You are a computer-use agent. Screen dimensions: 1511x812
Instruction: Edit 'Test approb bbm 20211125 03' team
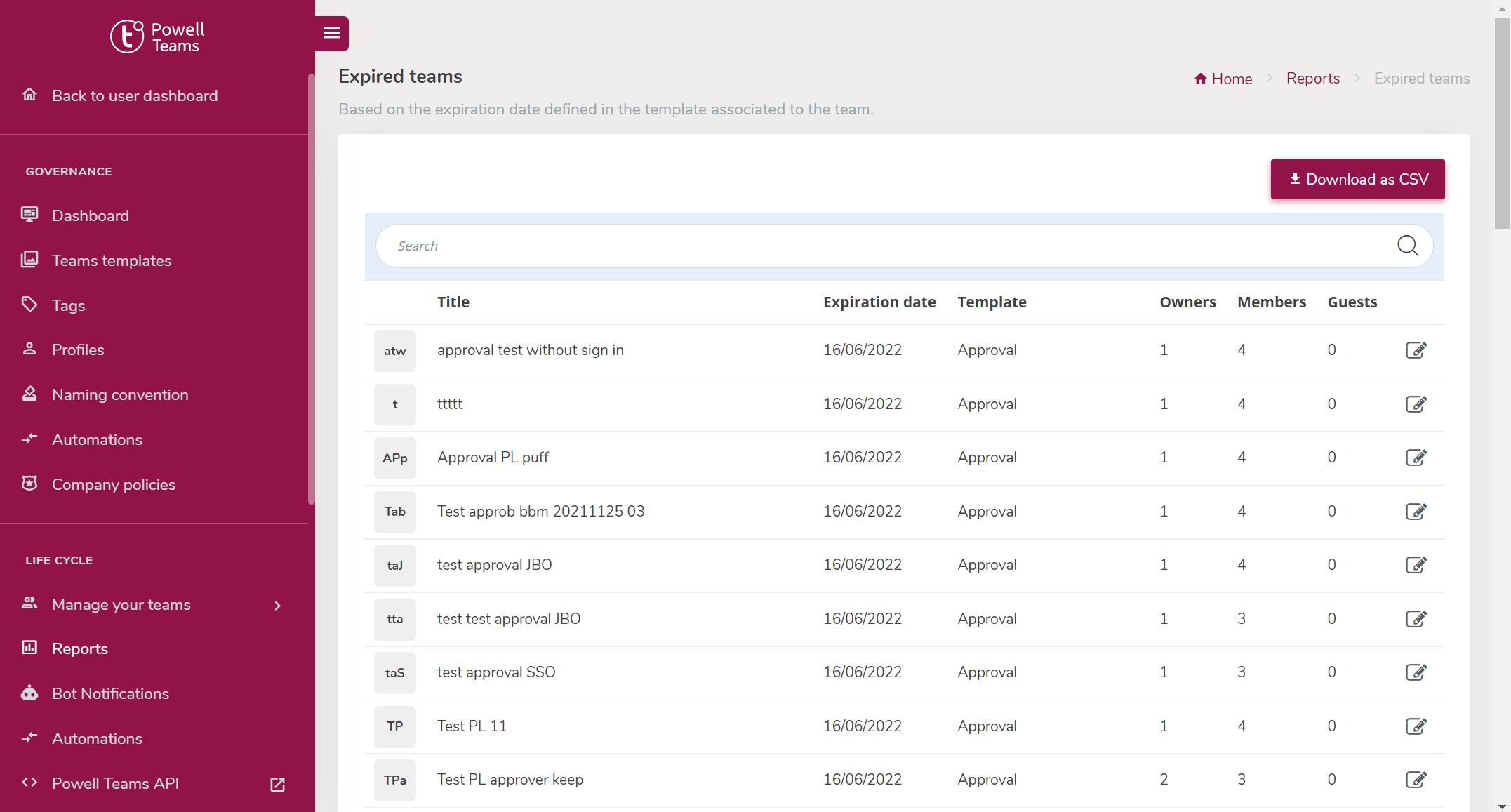(1416, 512)
